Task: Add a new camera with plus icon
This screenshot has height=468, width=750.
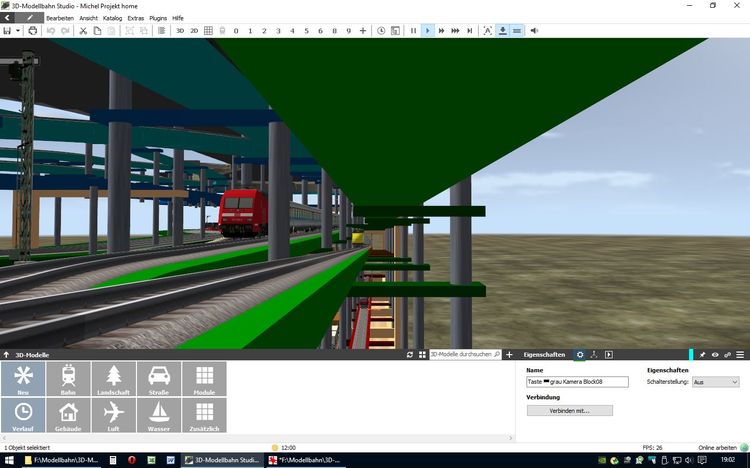Action: coord(363,31)
